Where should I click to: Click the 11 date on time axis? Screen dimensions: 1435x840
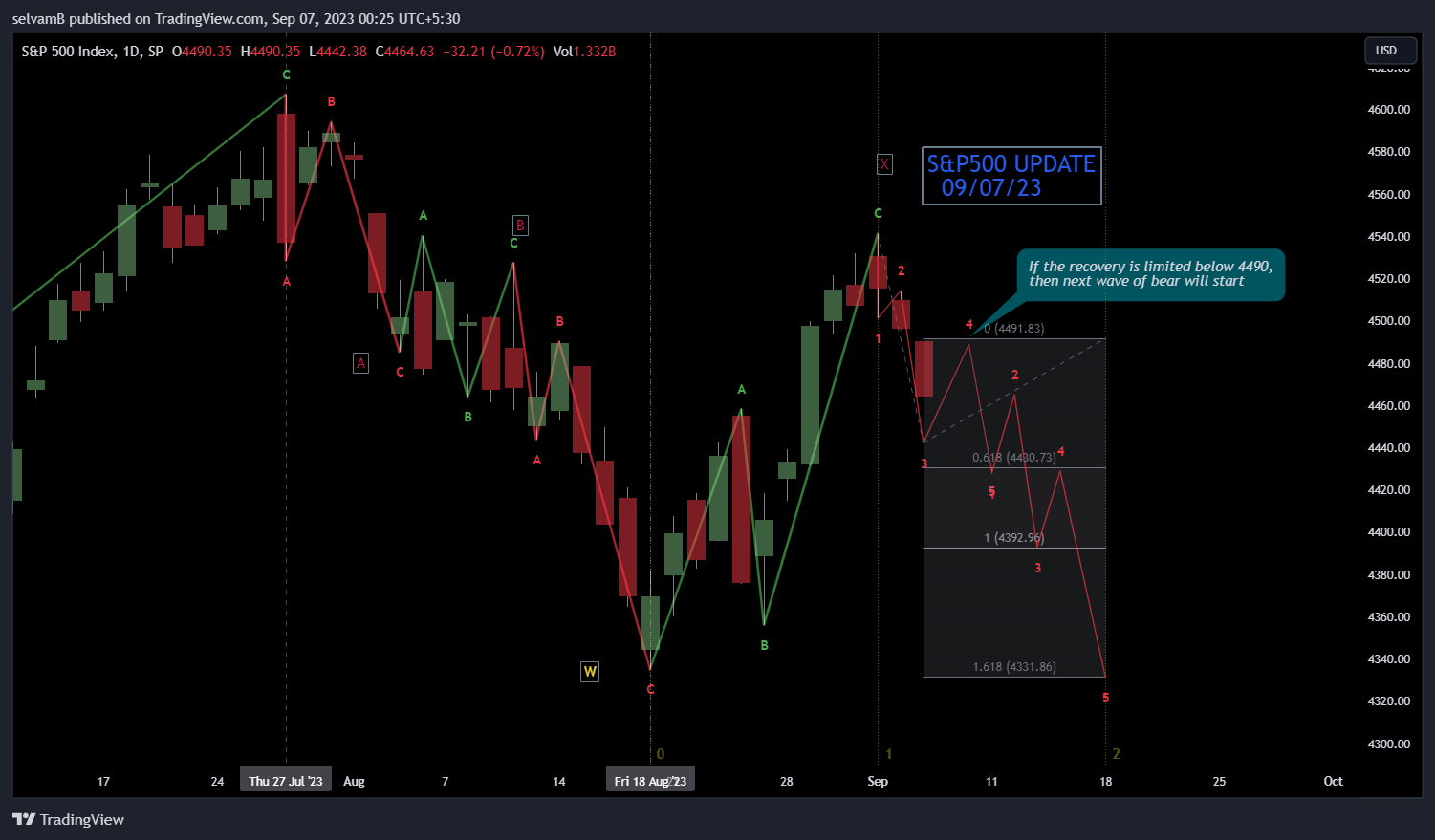click(991, 782)
